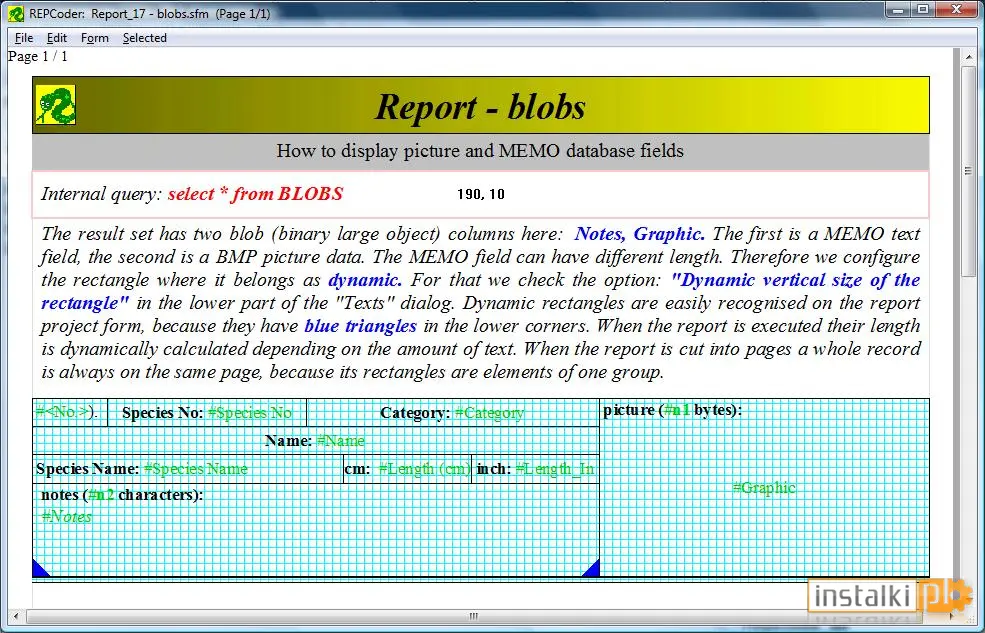Click the horizontal scrollbar thumb
This screenshot has height=633, width=985.
[474, 616]
